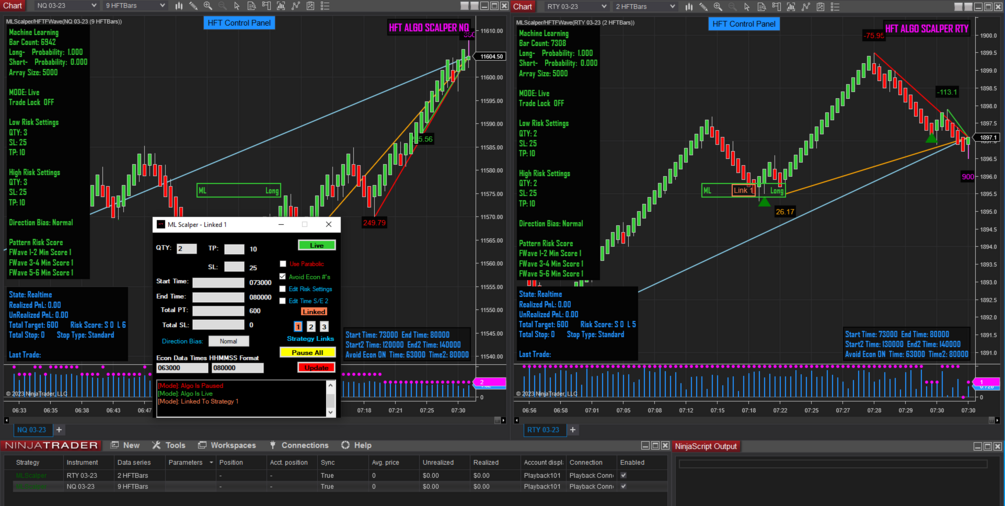The image size is (1005, 506).
Task: Open chart style bars icon in NQ chart toolbar
Action: click(179, 6)
